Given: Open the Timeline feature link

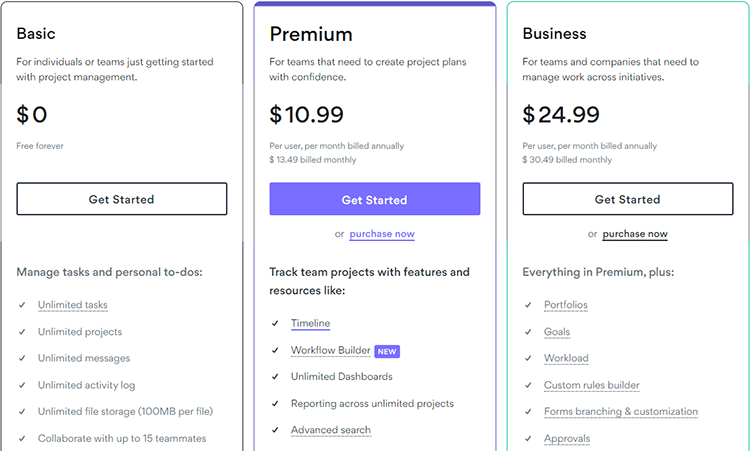Looking at the screenshot, I should pyautogui.click(x=310, y=323).
